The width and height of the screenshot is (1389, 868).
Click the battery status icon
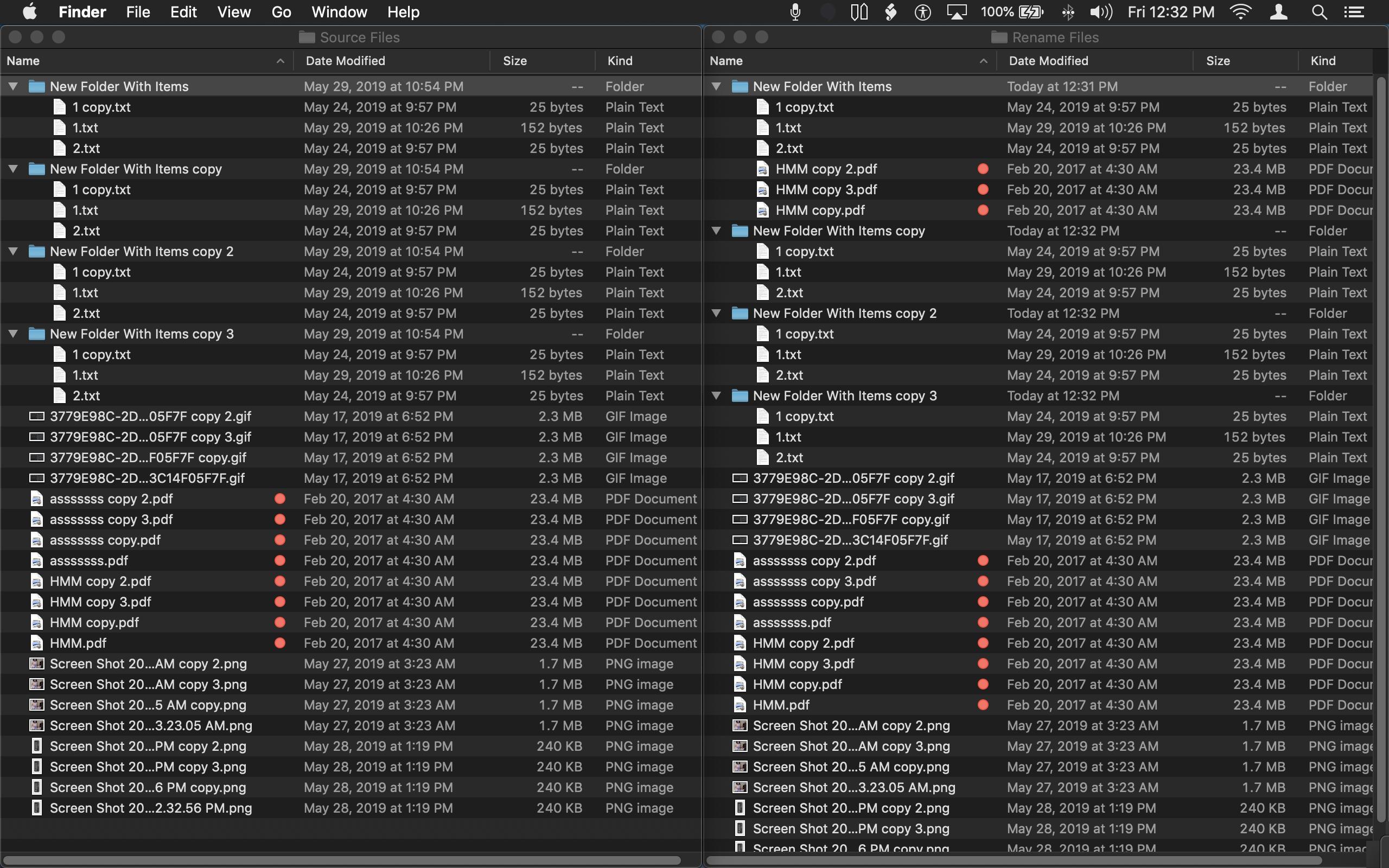tap(1031, 12)
